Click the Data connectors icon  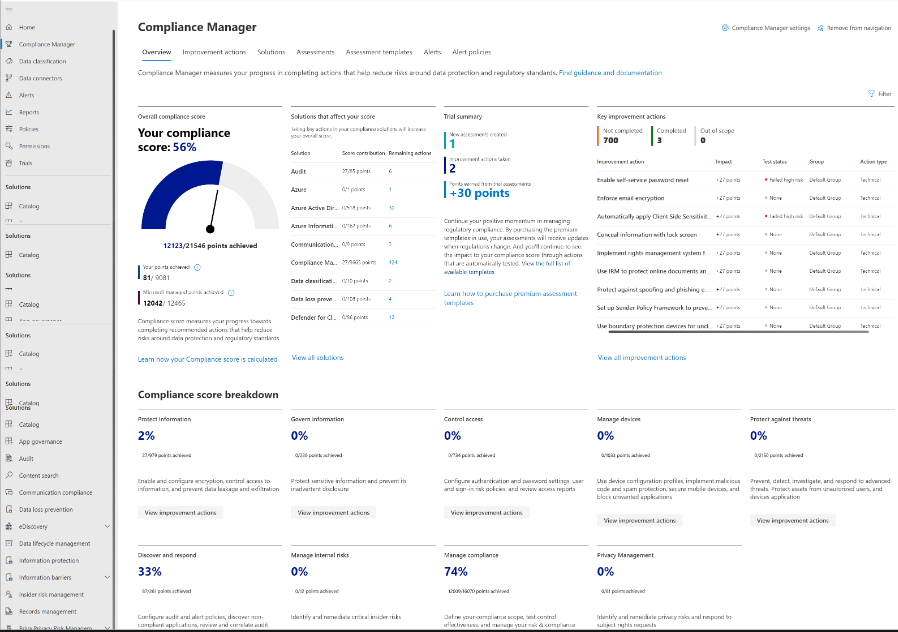(x=9, y=78)
